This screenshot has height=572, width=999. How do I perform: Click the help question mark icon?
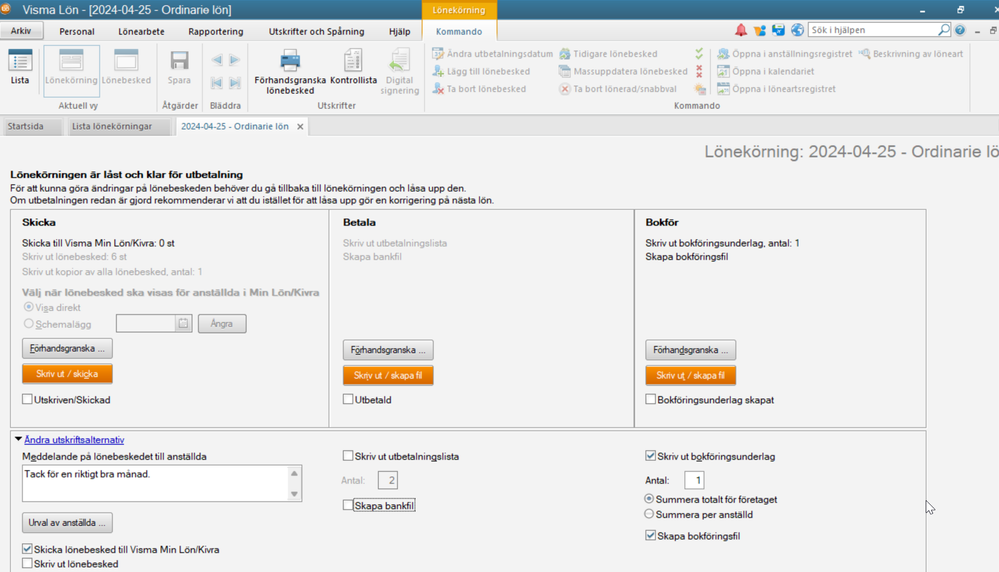click(961, 31)
